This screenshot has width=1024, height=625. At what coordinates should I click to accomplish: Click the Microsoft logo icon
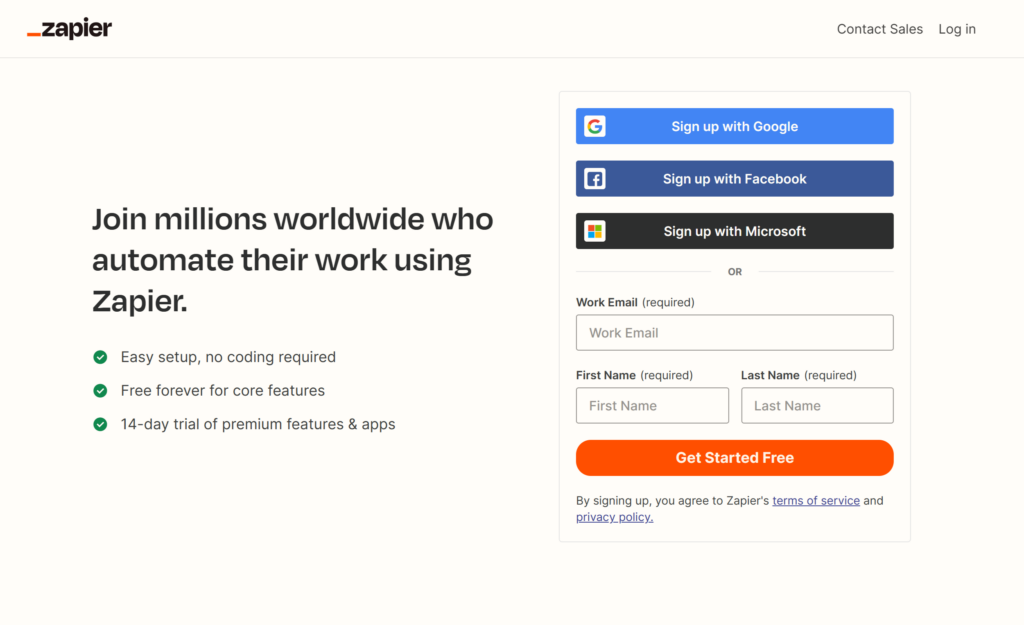(x=595, y=231)
